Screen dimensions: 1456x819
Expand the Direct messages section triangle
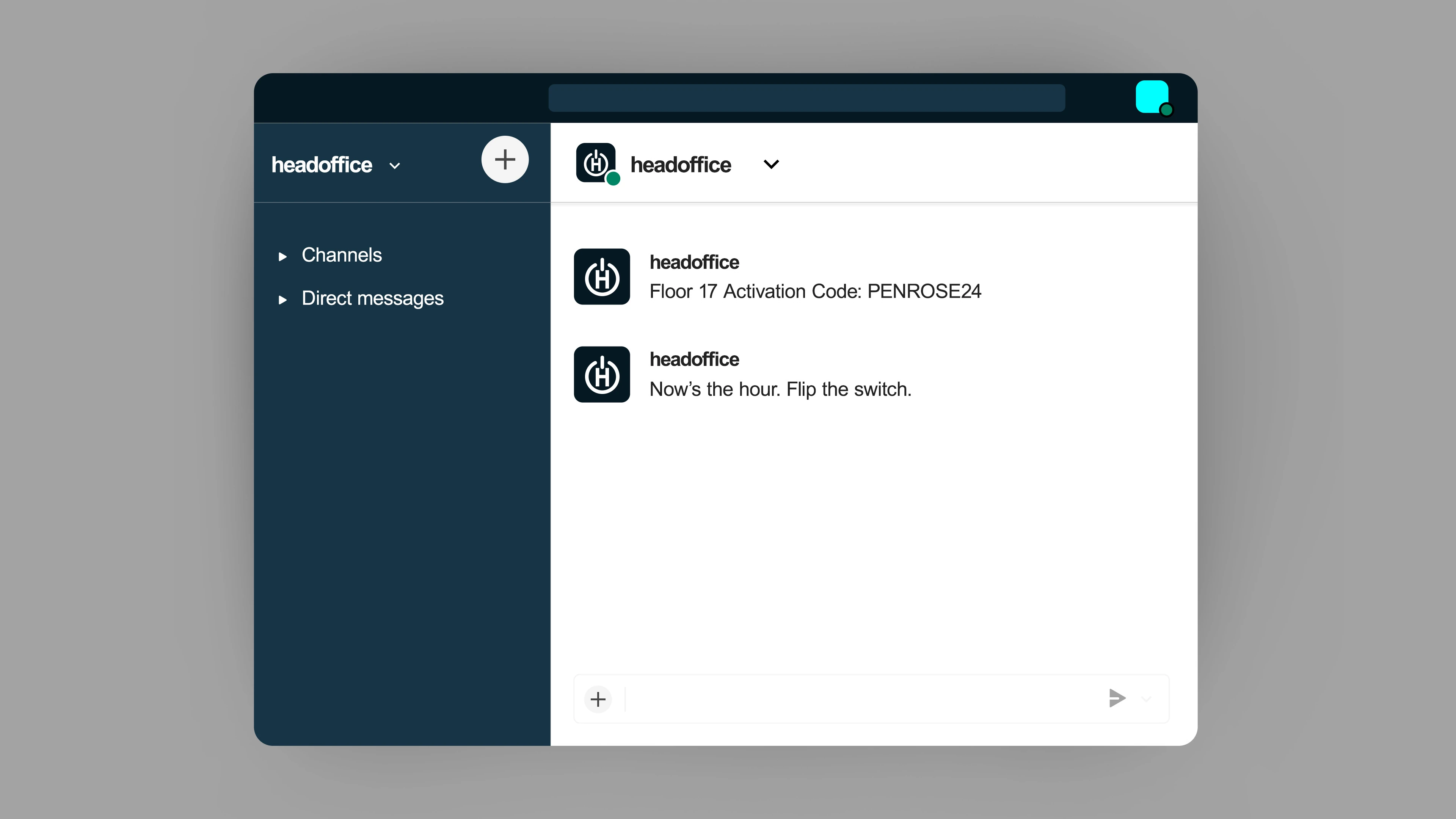tap(282, 300)
